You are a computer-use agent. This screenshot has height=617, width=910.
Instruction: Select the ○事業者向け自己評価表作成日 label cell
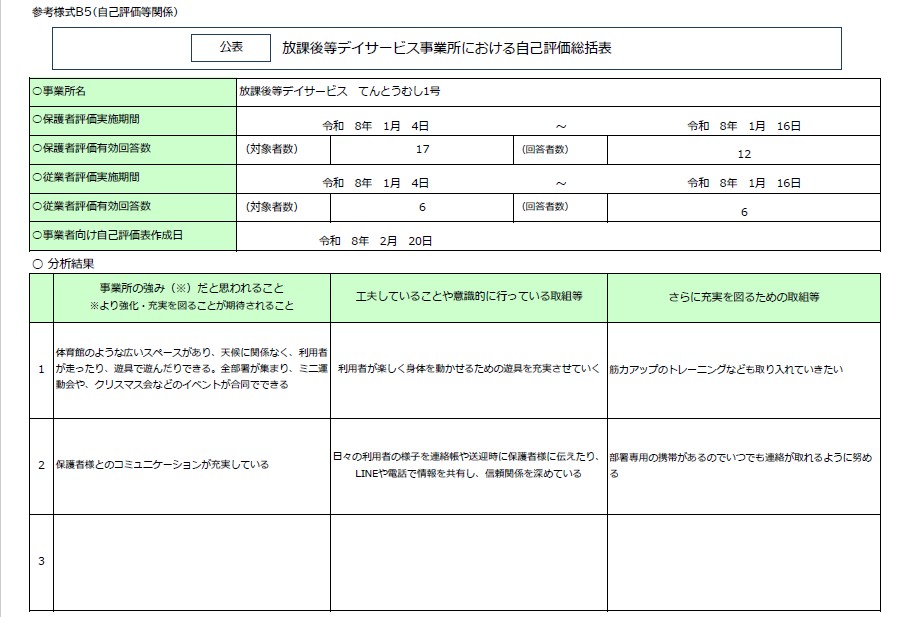click(132, 236)
